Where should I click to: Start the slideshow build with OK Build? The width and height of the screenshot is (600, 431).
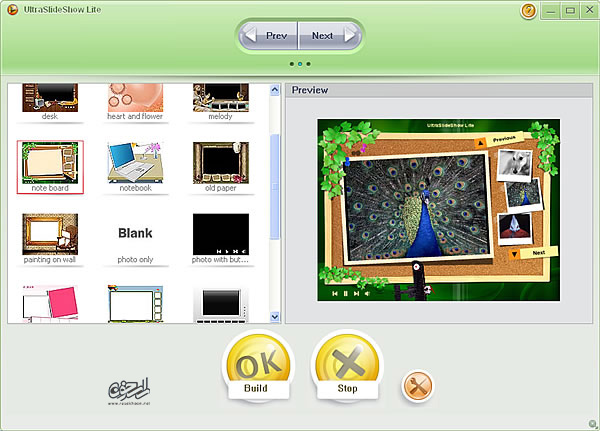tap(258, 367)
